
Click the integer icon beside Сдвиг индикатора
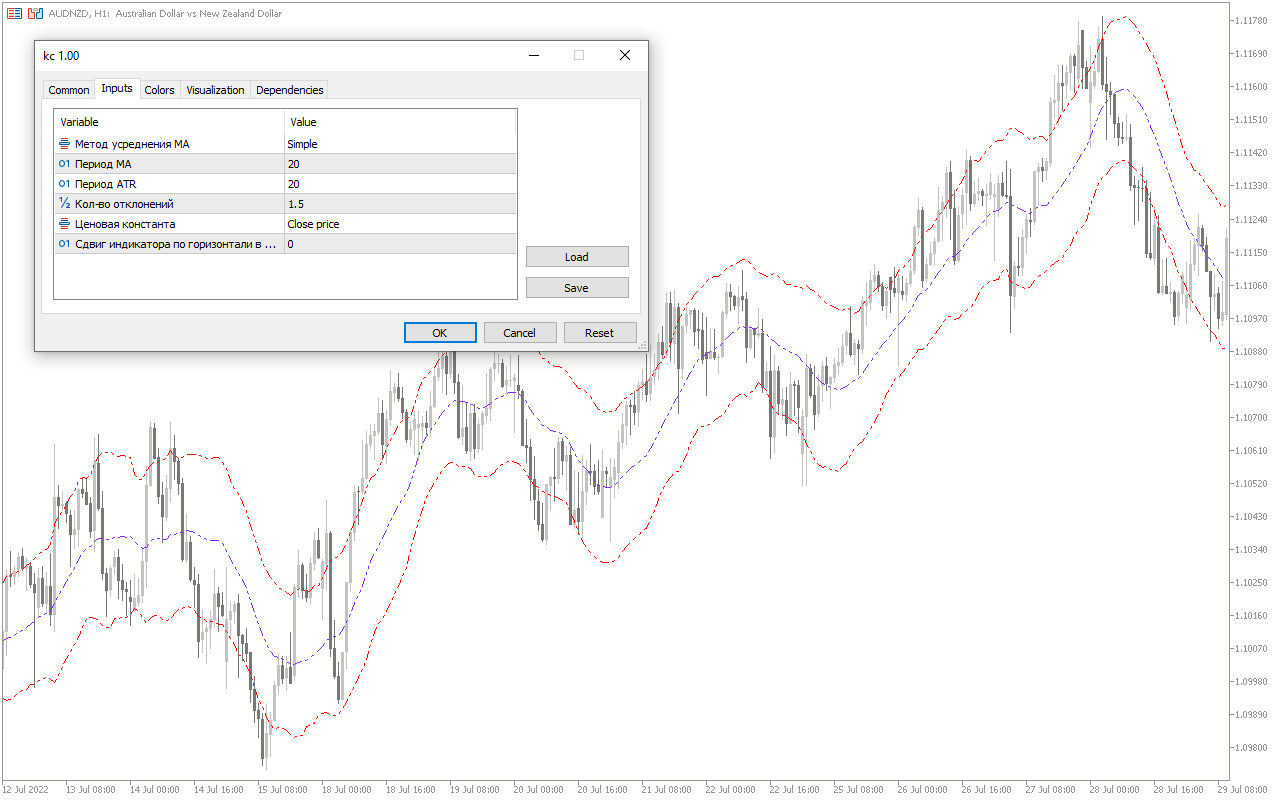pos(65,244)
